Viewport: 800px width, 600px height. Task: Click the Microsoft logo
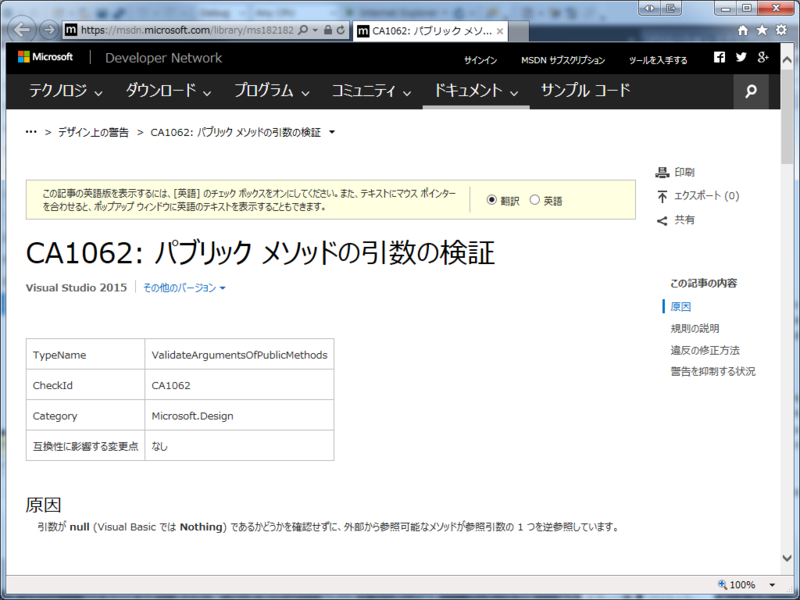click(x=45, y=57)
